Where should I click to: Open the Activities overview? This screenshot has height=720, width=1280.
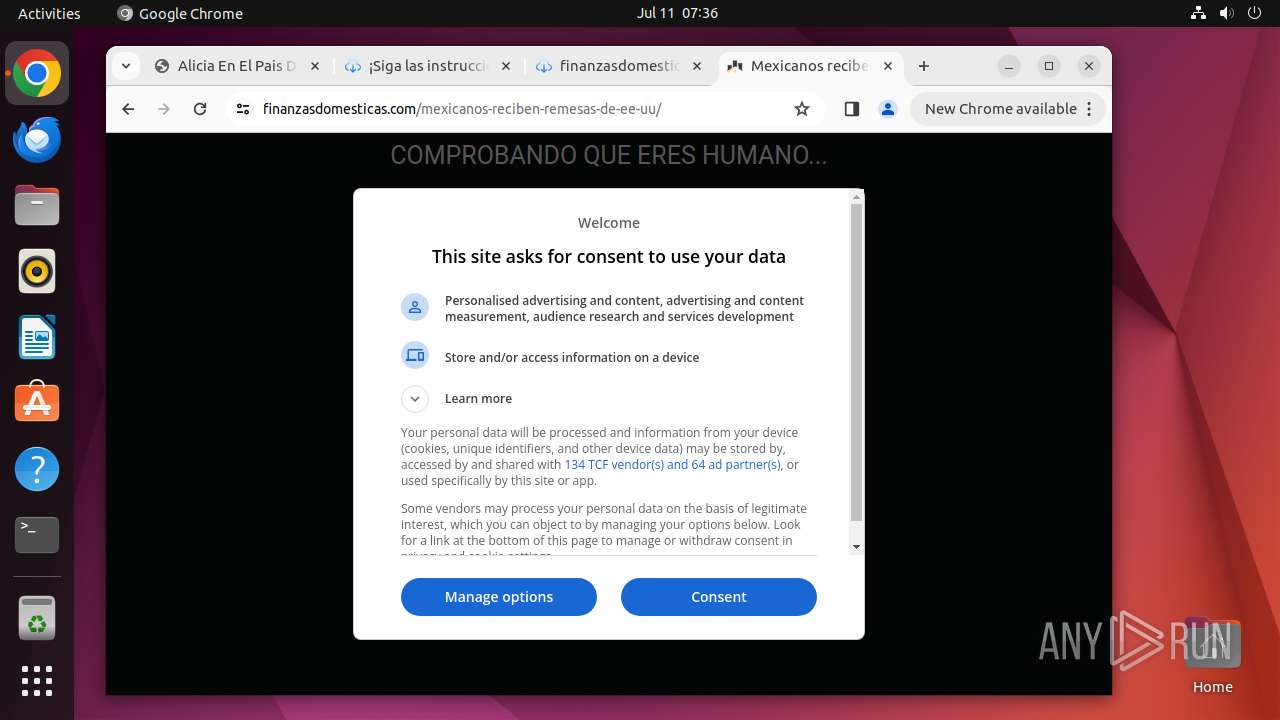49,13
